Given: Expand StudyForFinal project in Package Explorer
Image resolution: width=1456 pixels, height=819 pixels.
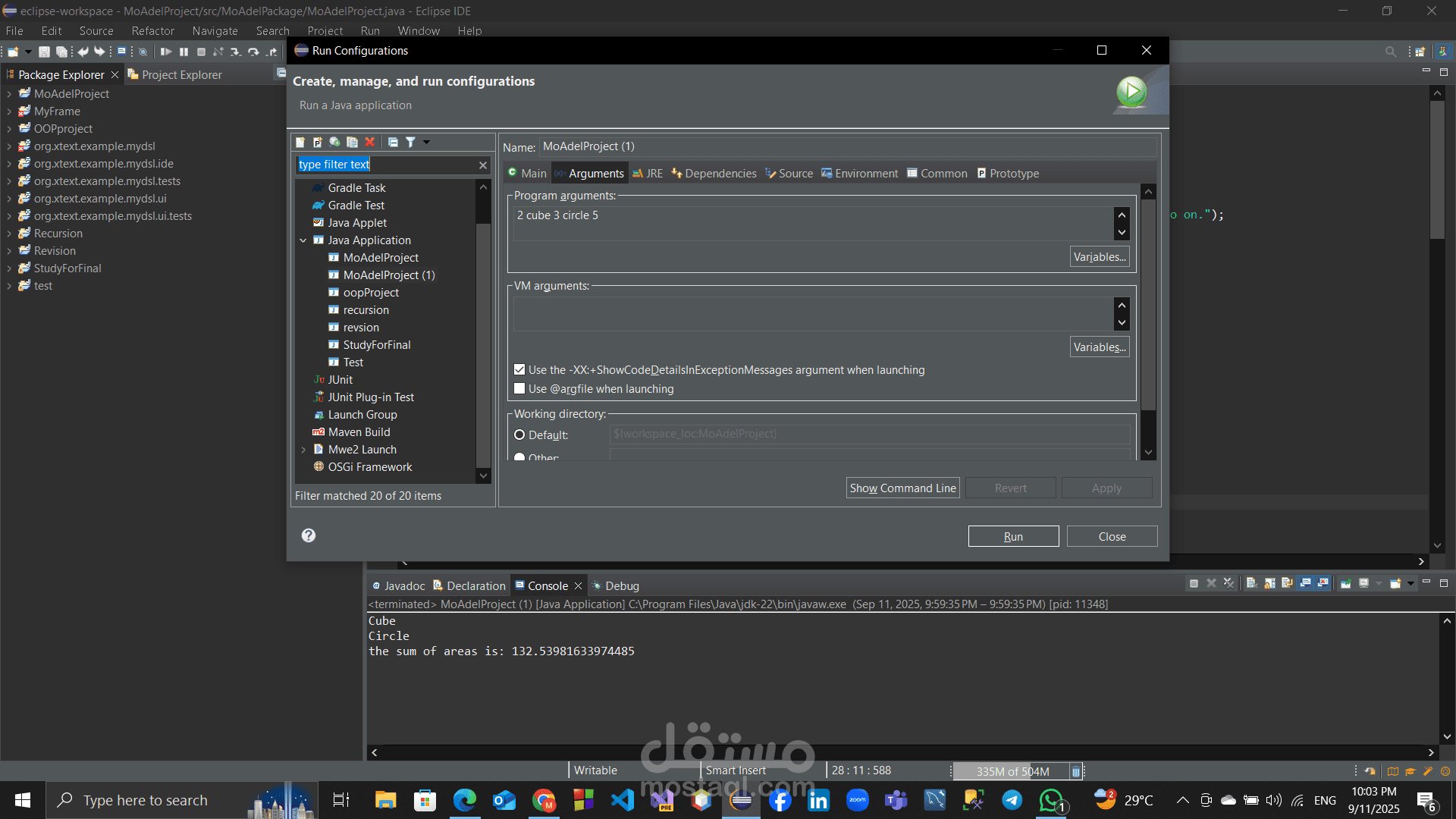Looking at the screenshot, I should click(9, 268).
